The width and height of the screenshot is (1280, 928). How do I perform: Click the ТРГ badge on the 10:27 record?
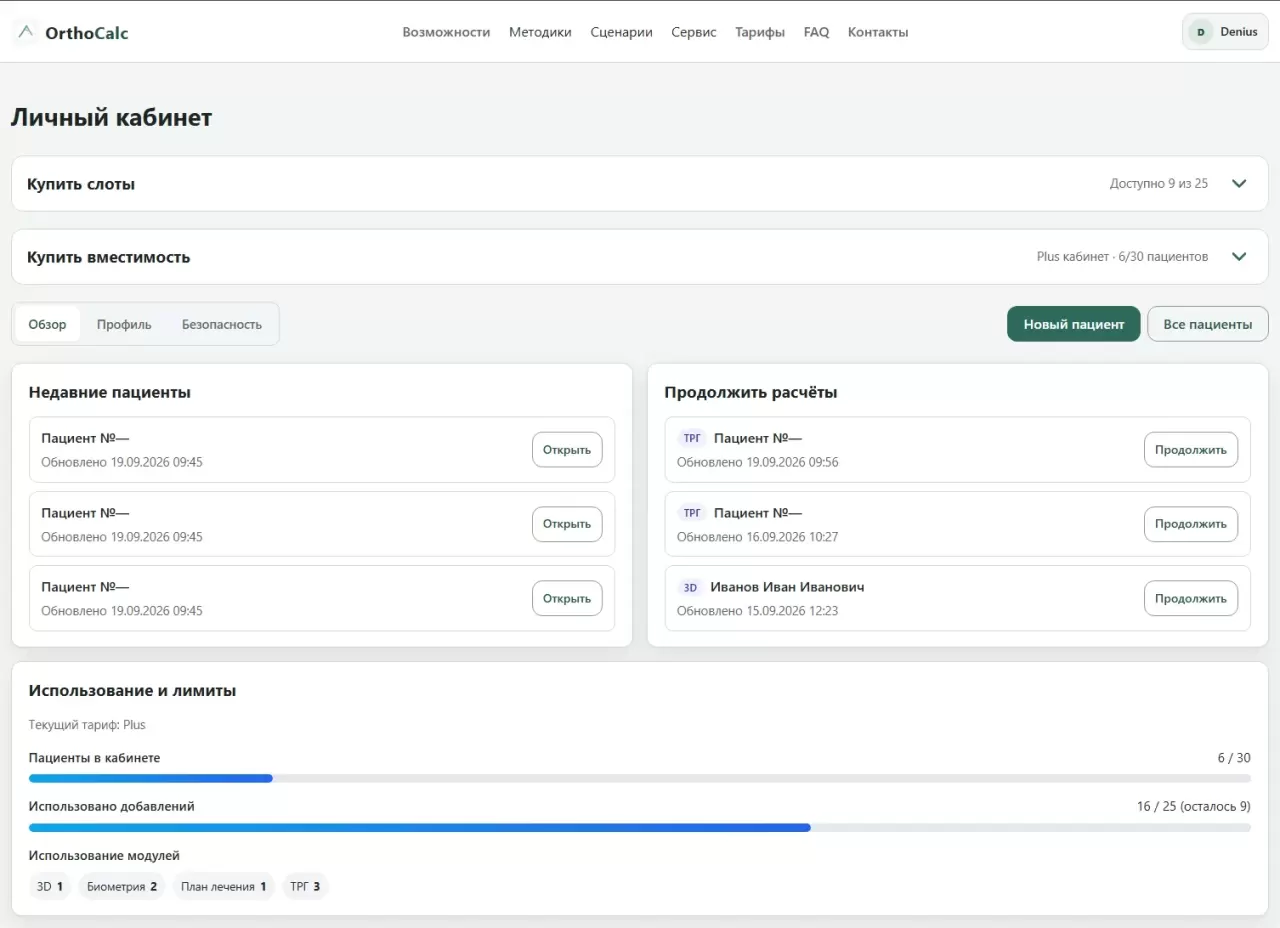tap(692, 512)
